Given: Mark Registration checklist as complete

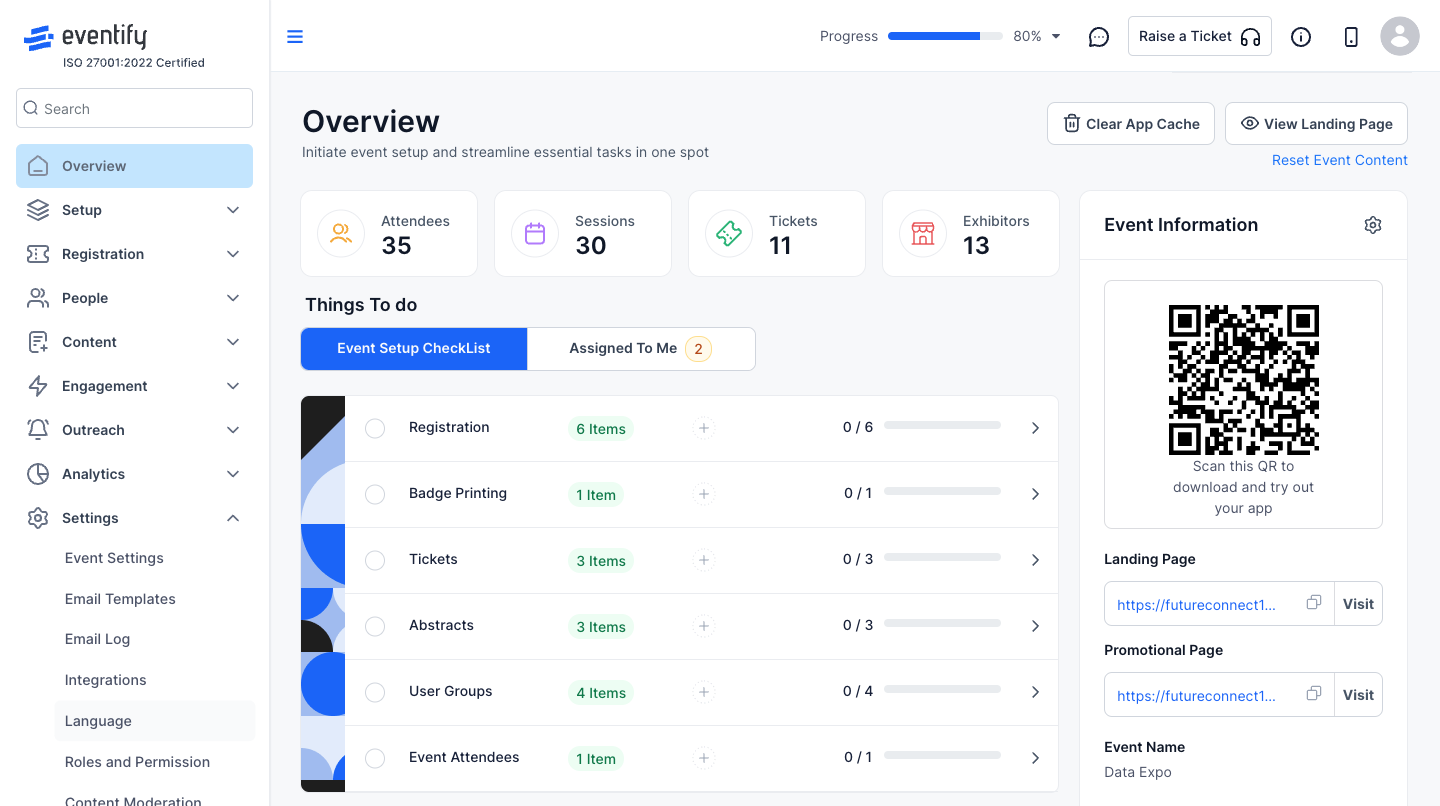Looking at the screenshot, I should pyautogui.click(x=375, y=428).
